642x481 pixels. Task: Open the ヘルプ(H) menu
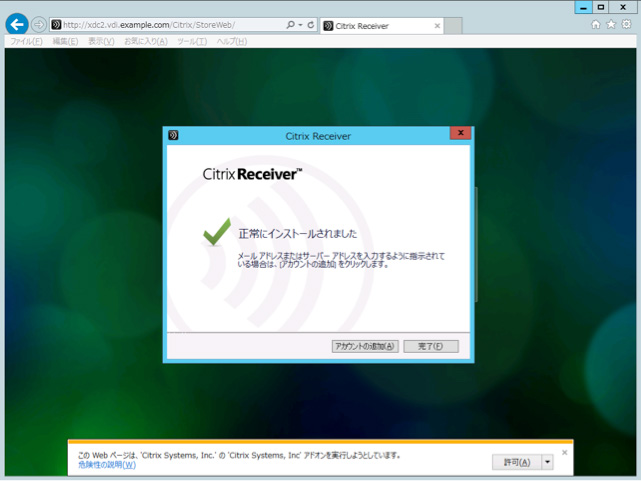(x=232, y=41)
